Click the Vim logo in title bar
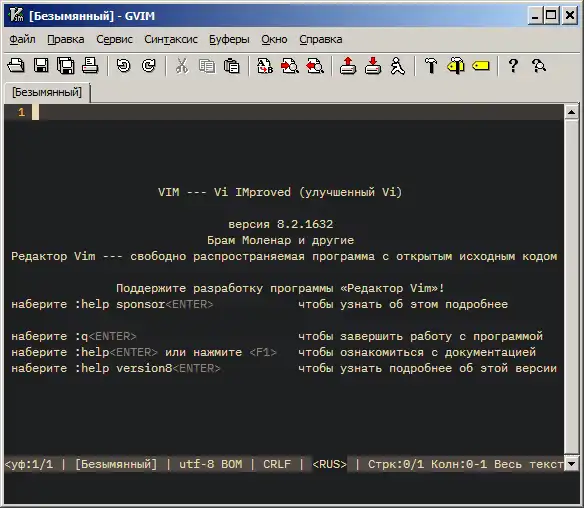The width and height of the screenshot is (584, 508). tap(16, 15)
